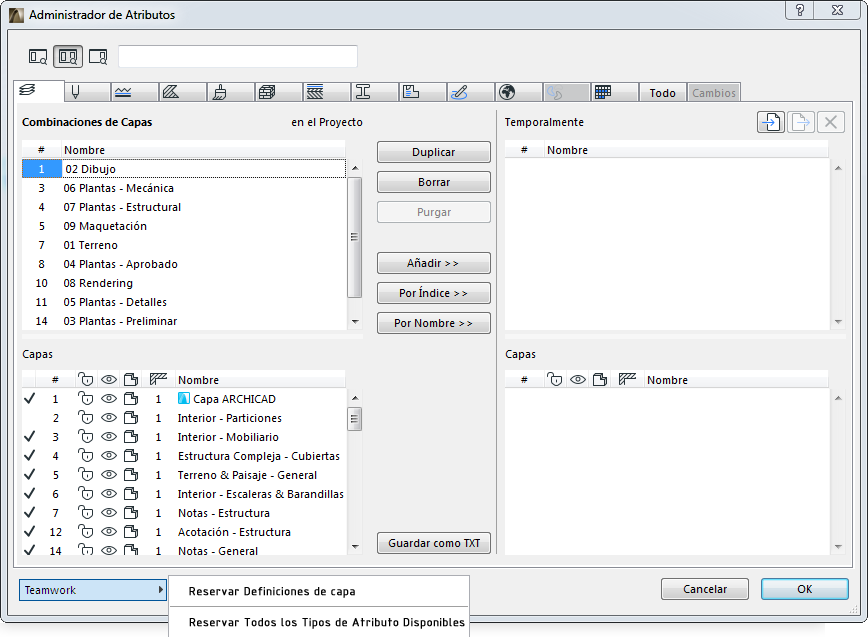Click the Por Índice >> button

[x=433, y=293]
